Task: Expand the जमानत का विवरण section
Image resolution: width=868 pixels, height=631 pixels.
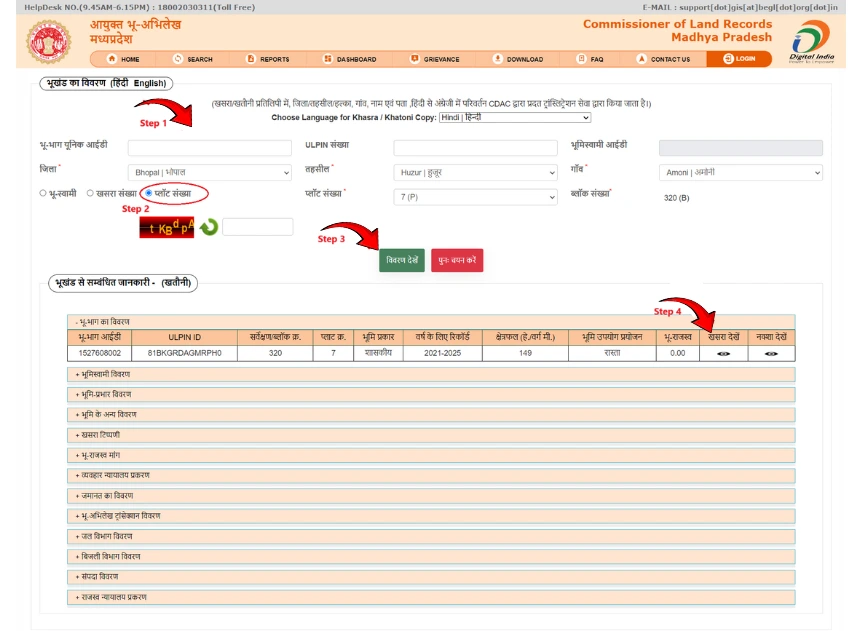Action: point(431,495)
